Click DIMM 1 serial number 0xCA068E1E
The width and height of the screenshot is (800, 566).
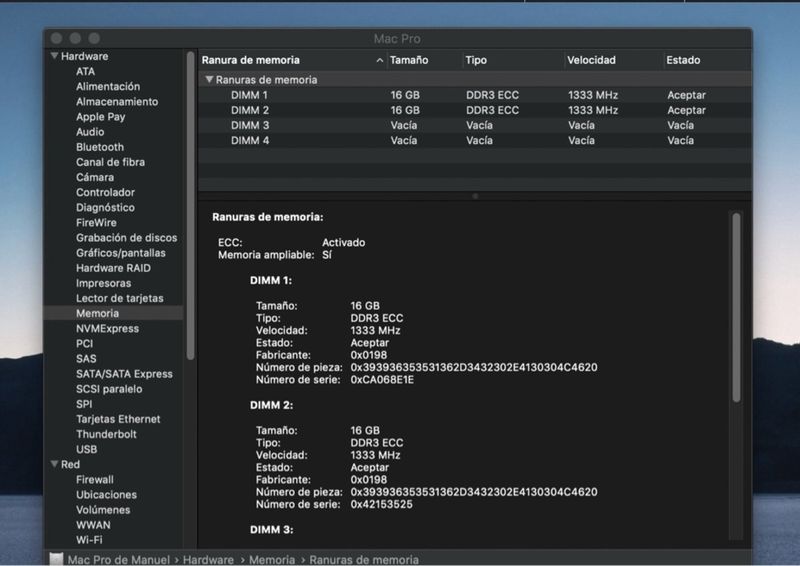click(x=382, y=380)
